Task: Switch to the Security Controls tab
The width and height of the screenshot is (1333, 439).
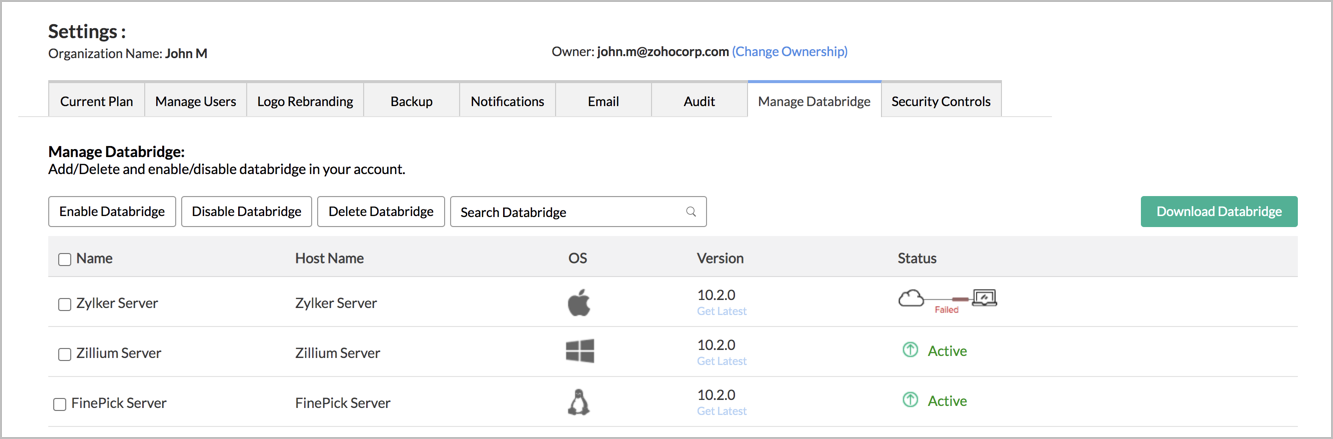Action: tap(941, 101)
